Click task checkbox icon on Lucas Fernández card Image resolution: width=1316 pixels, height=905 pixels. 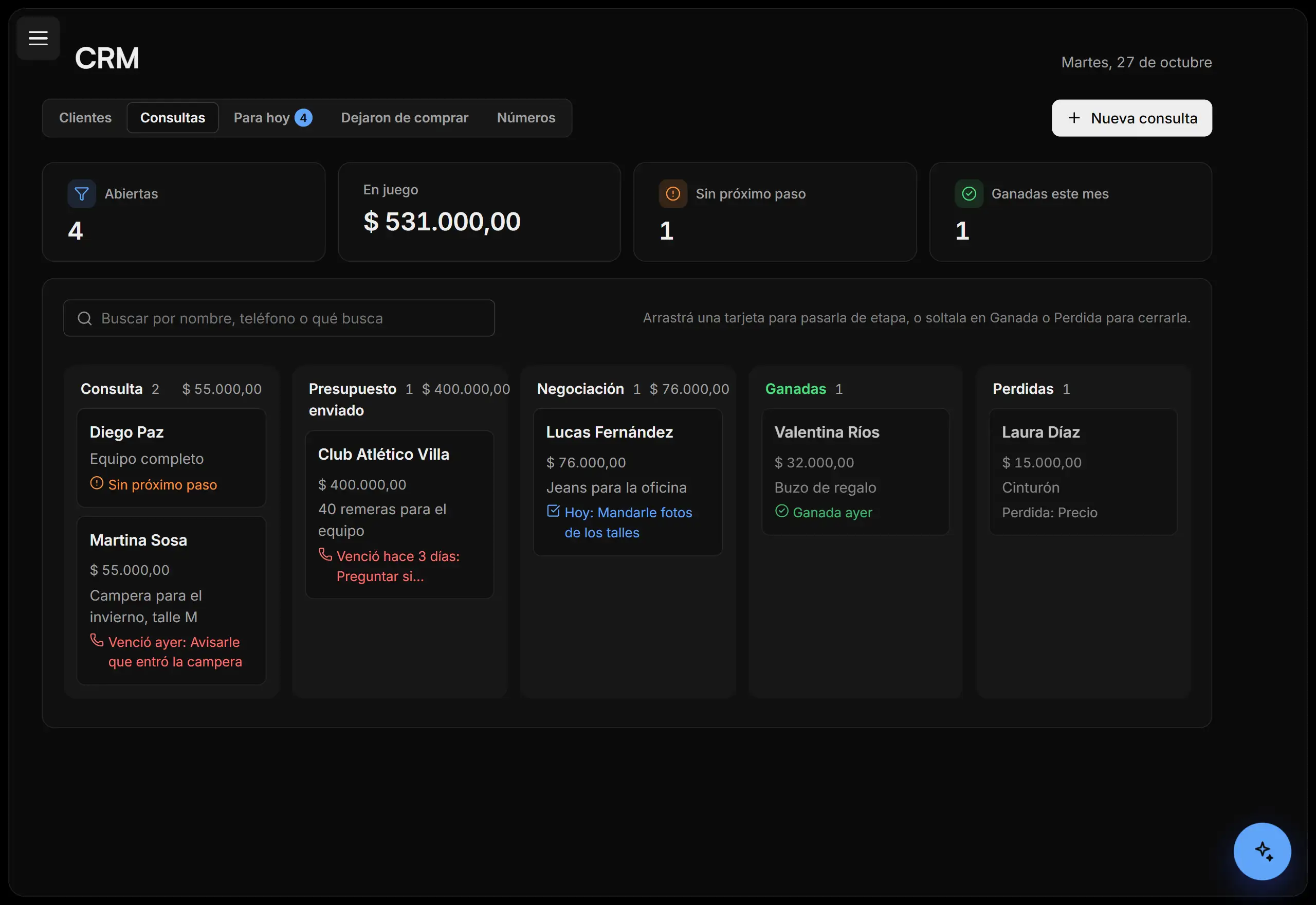coord(553,511)
